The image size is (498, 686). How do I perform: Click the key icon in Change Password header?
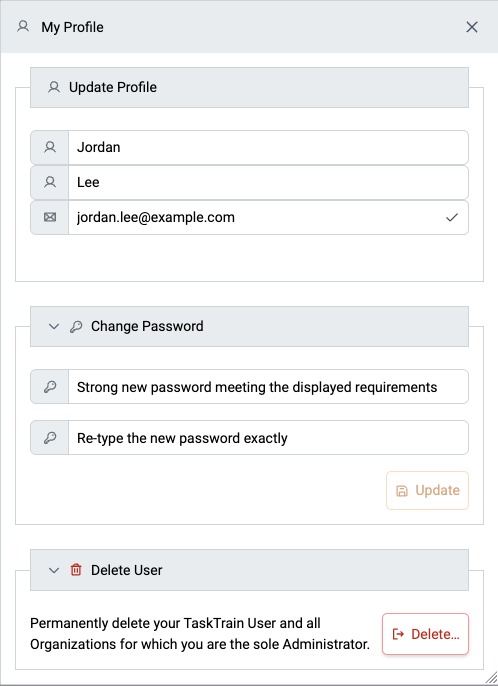tap(76, 326)
